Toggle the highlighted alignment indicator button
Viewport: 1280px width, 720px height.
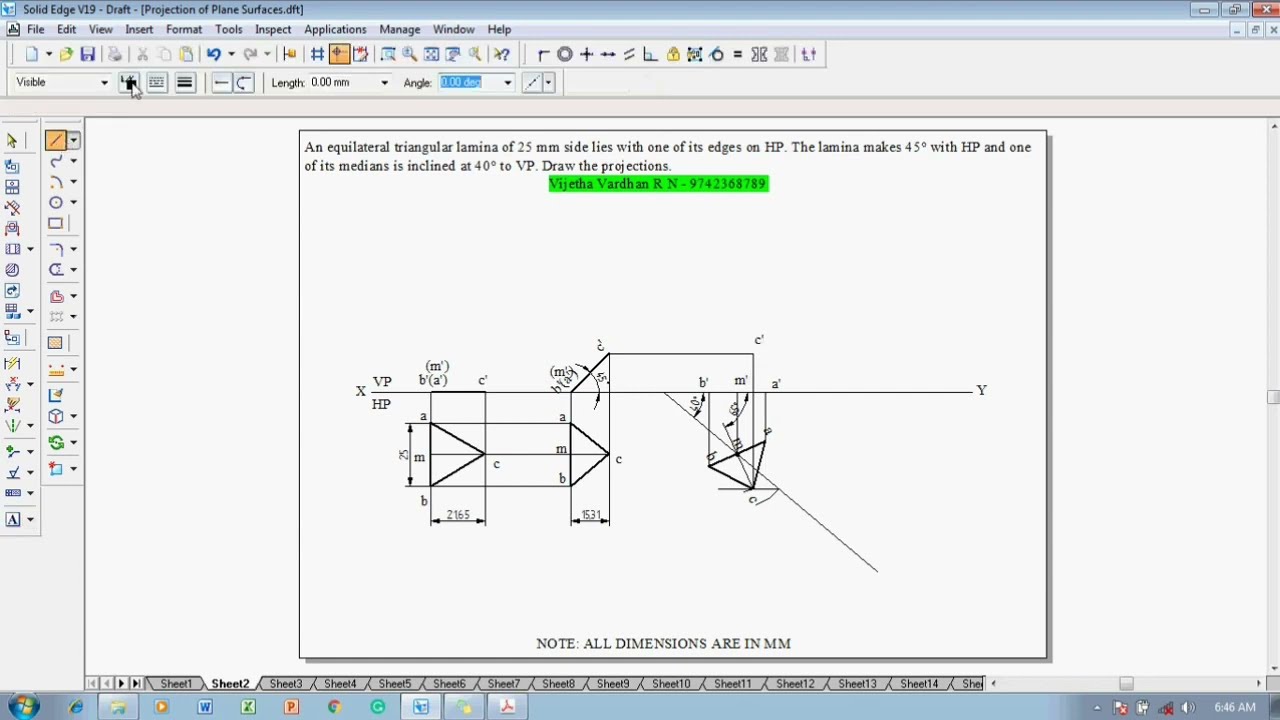(339, 54)
